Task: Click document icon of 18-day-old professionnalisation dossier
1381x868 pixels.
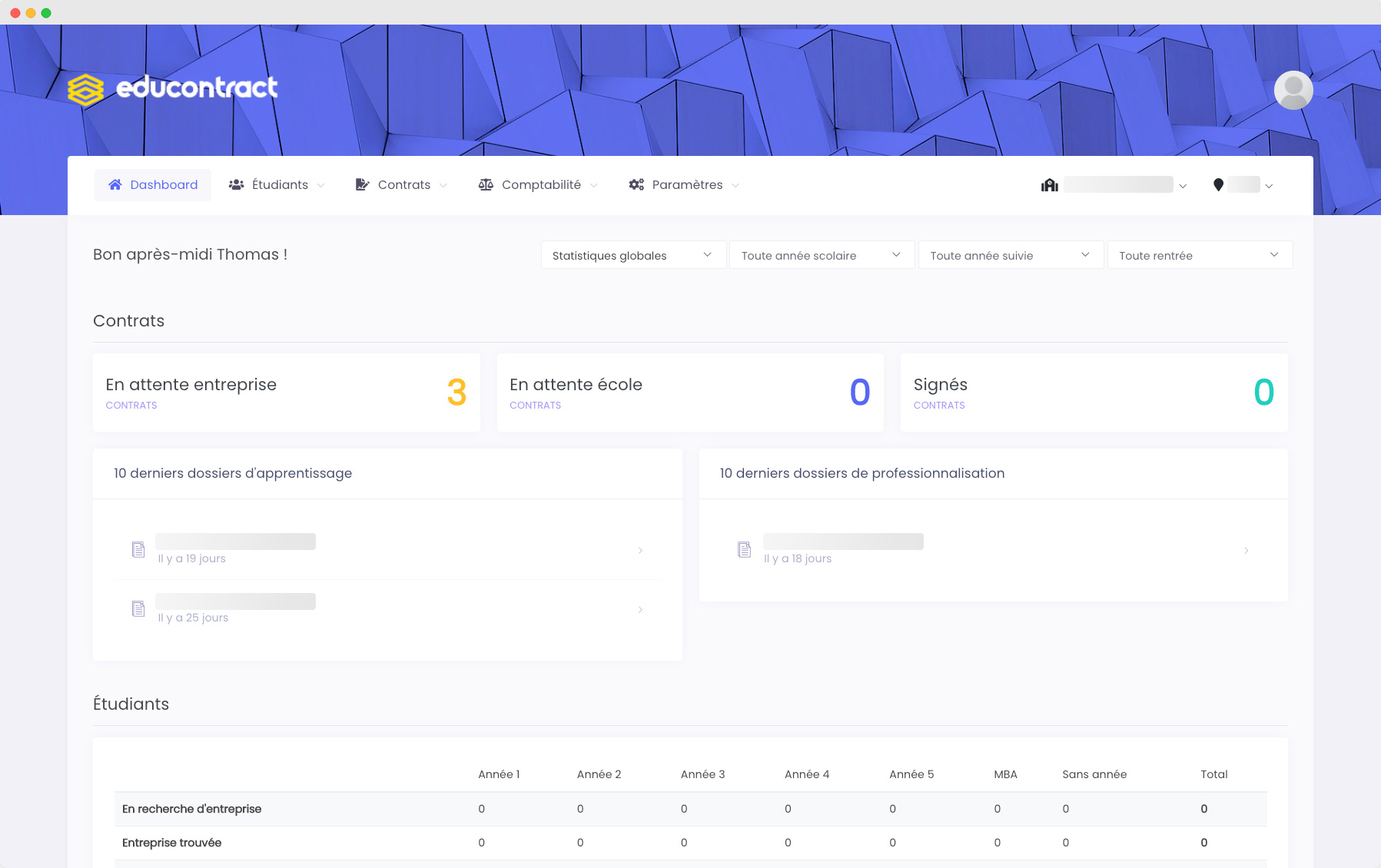Action: 744,549
